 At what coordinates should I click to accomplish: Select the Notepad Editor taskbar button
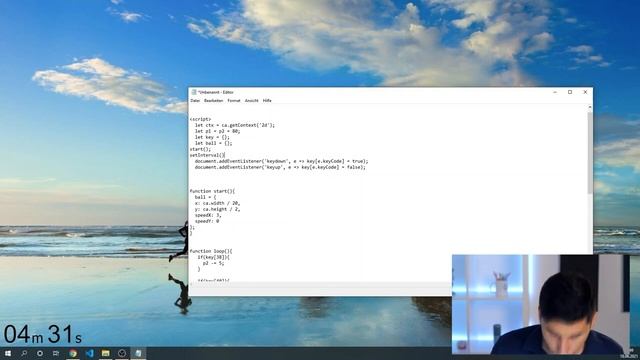(138, 353)
